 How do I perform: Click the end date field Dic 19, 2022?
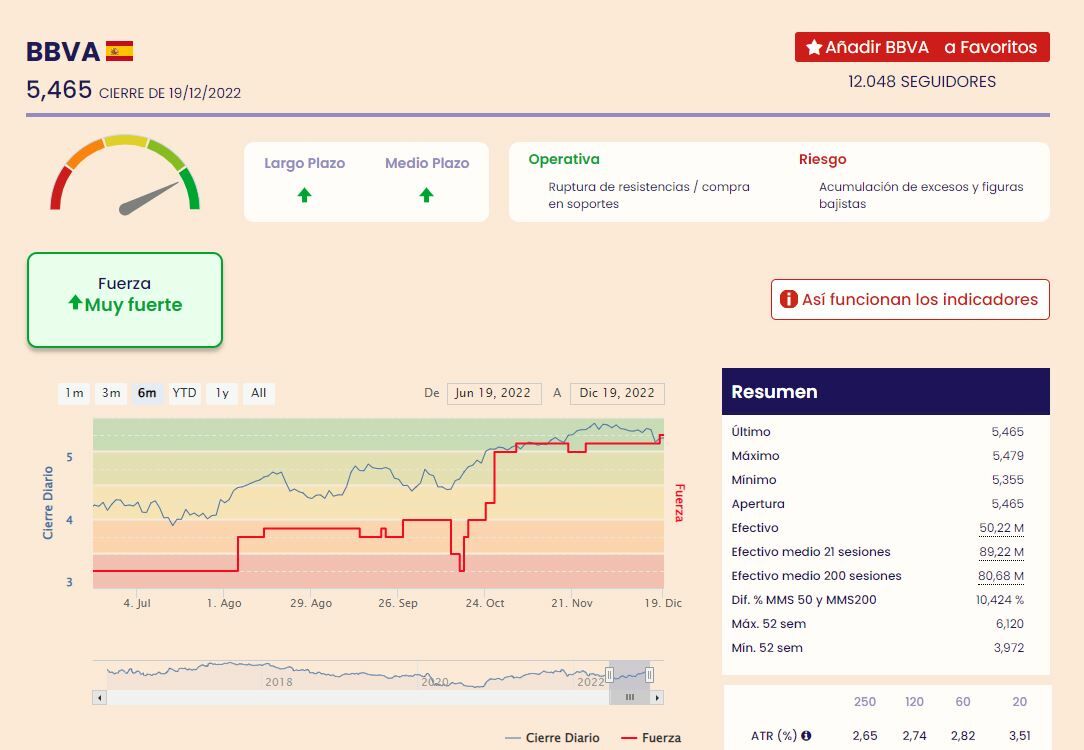[x=617, y=393]
